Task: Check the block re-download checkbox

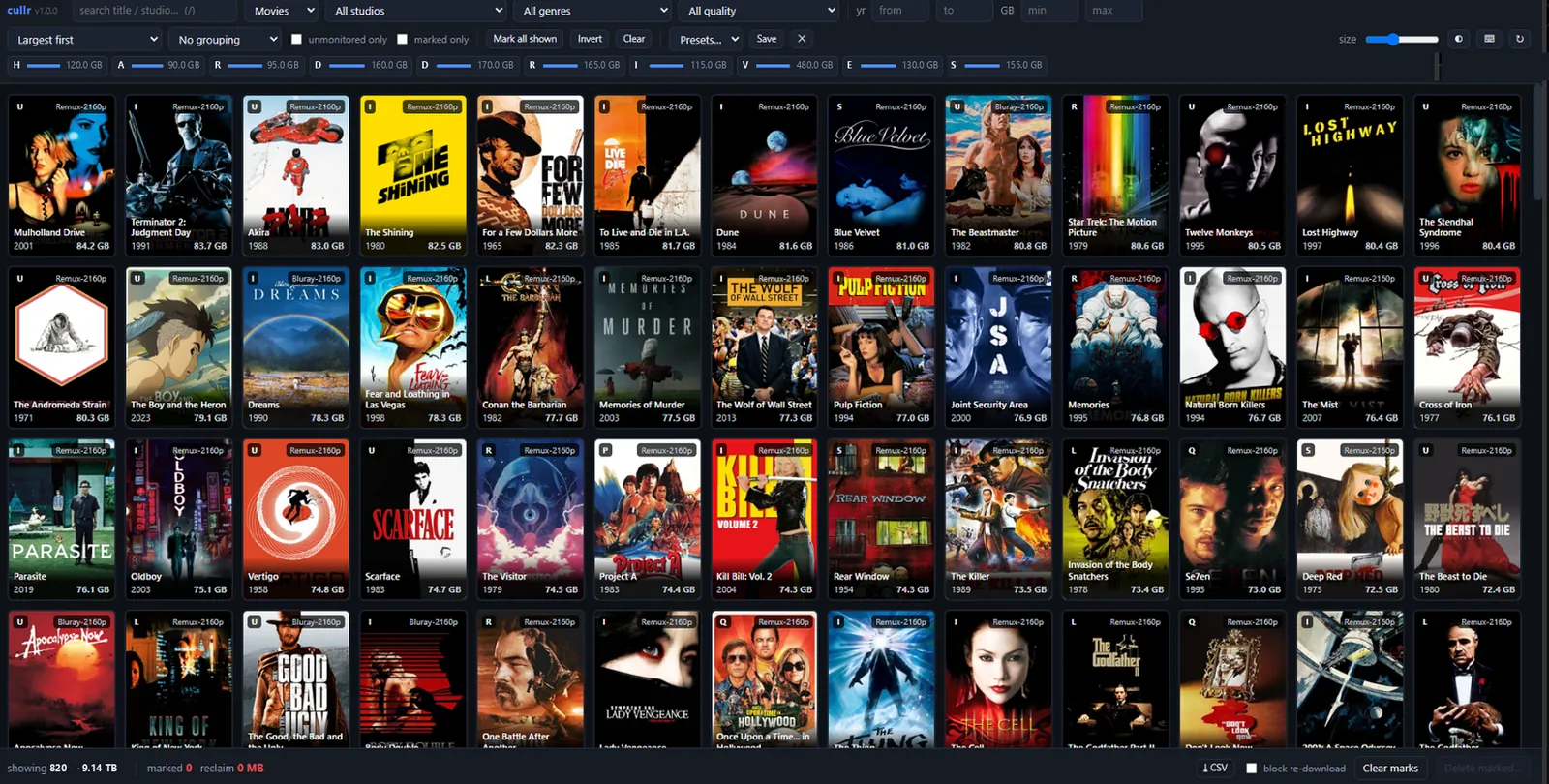Action: tap(1251, 769)
